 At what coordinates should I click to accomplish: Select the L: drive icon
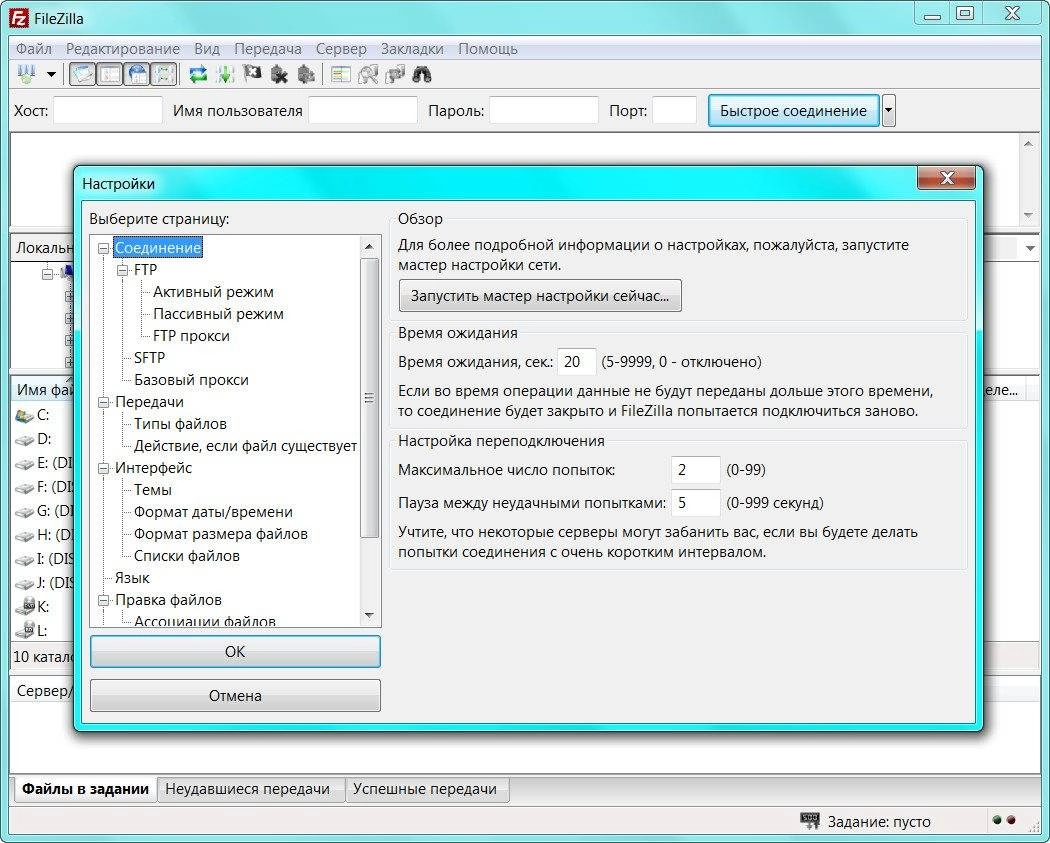tap(25, 630)
